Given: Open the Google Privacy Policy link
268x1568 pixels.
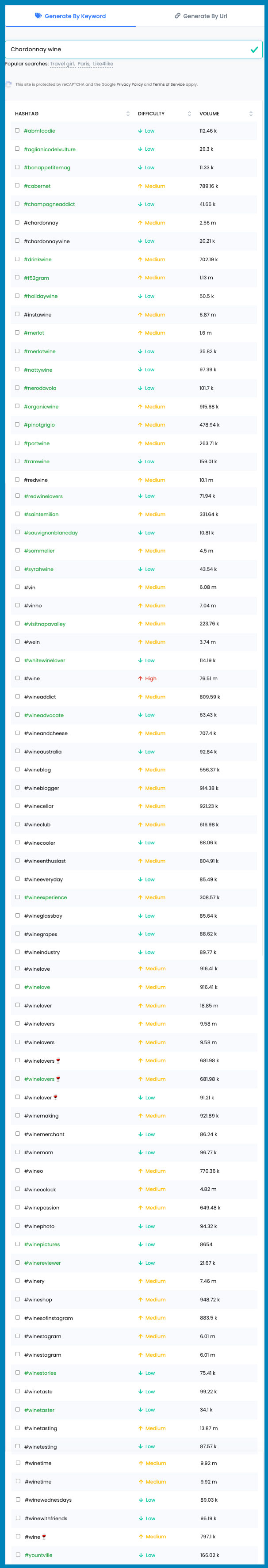Looking at the screenshot, I should pos(130,84).
